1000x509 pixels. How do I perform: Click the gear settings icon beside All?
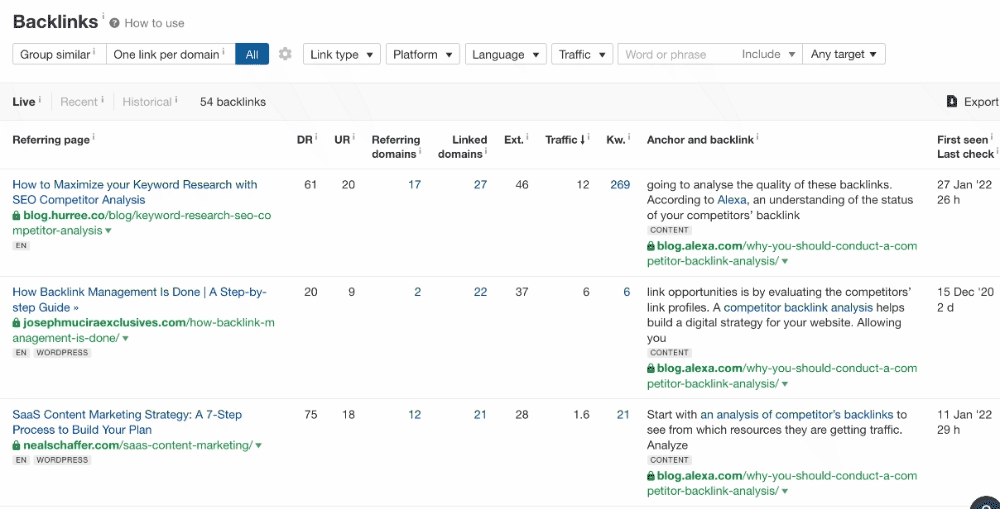coord(285,54)
